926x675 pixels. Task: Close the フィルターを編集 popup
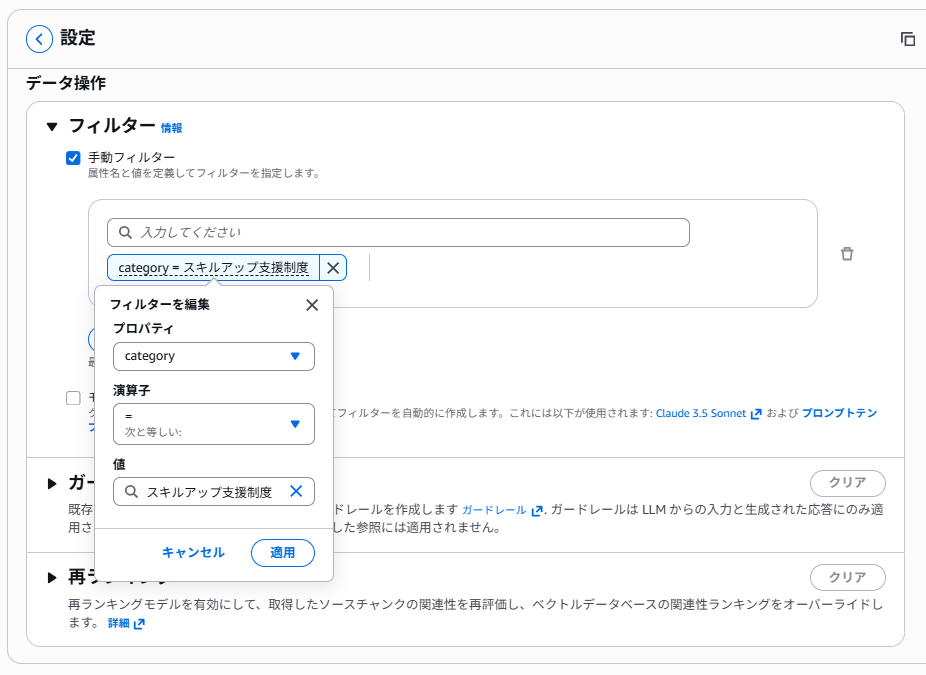pos(312,305)
